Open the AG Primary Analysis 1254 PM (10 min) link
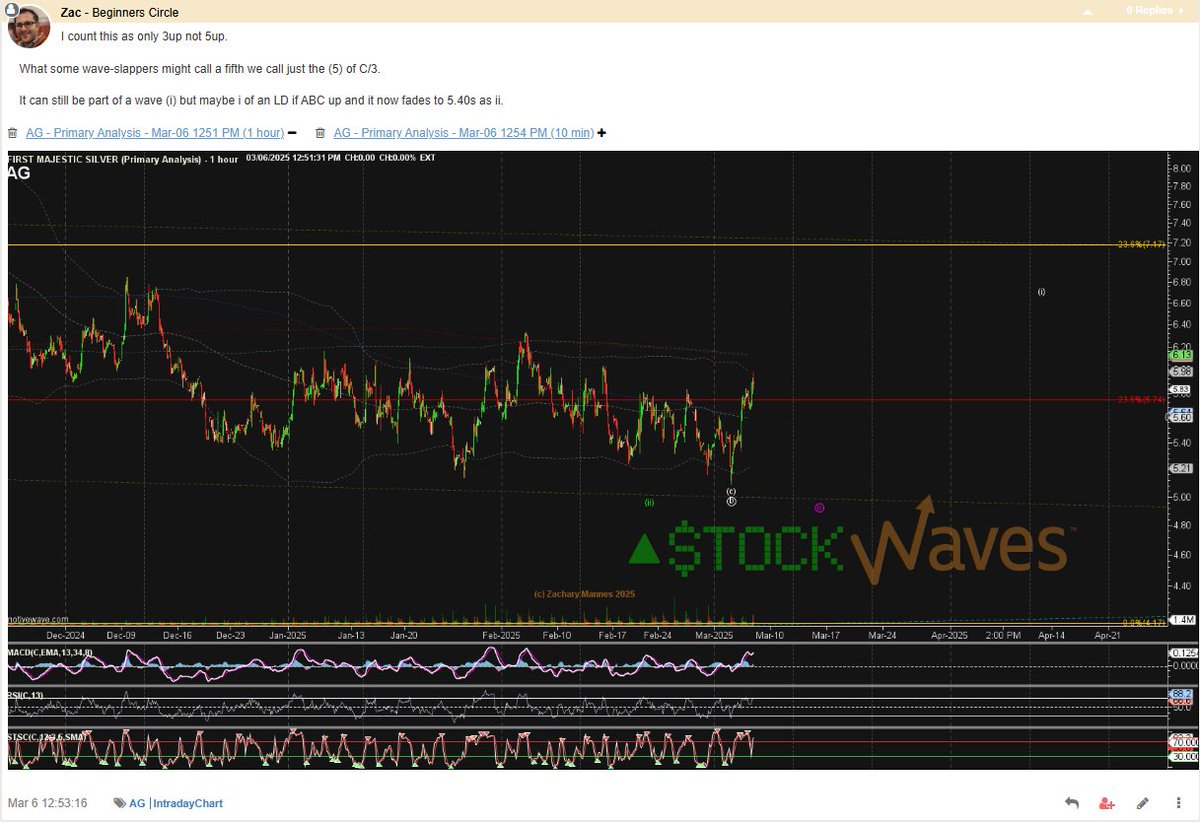This screenshot has height=822, width=1200. tap(464, 133)
